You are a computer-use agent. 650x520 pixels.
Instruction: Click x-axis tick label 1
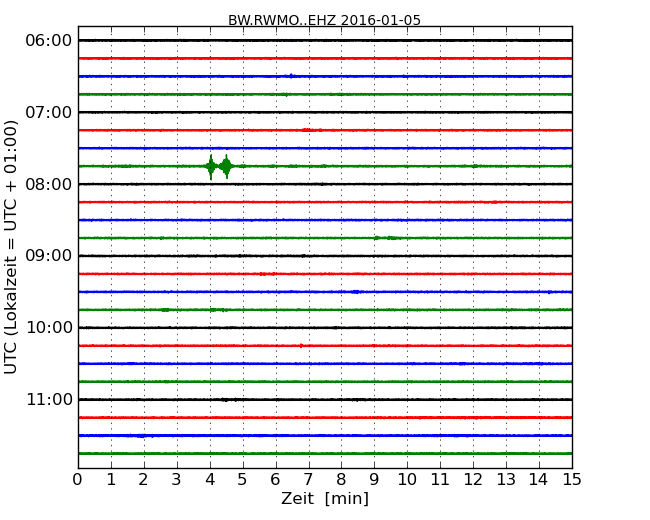click(111, 480)
